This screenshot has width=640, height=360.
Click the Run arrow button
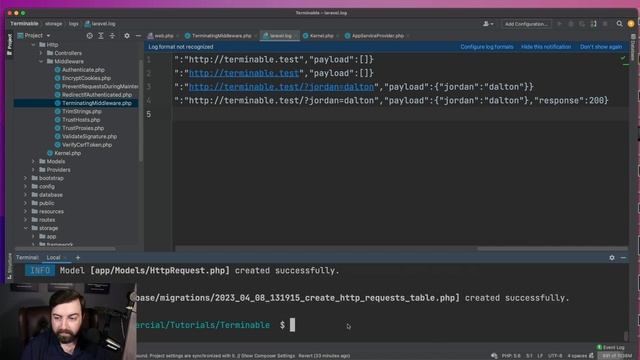[x=560, y=24]
